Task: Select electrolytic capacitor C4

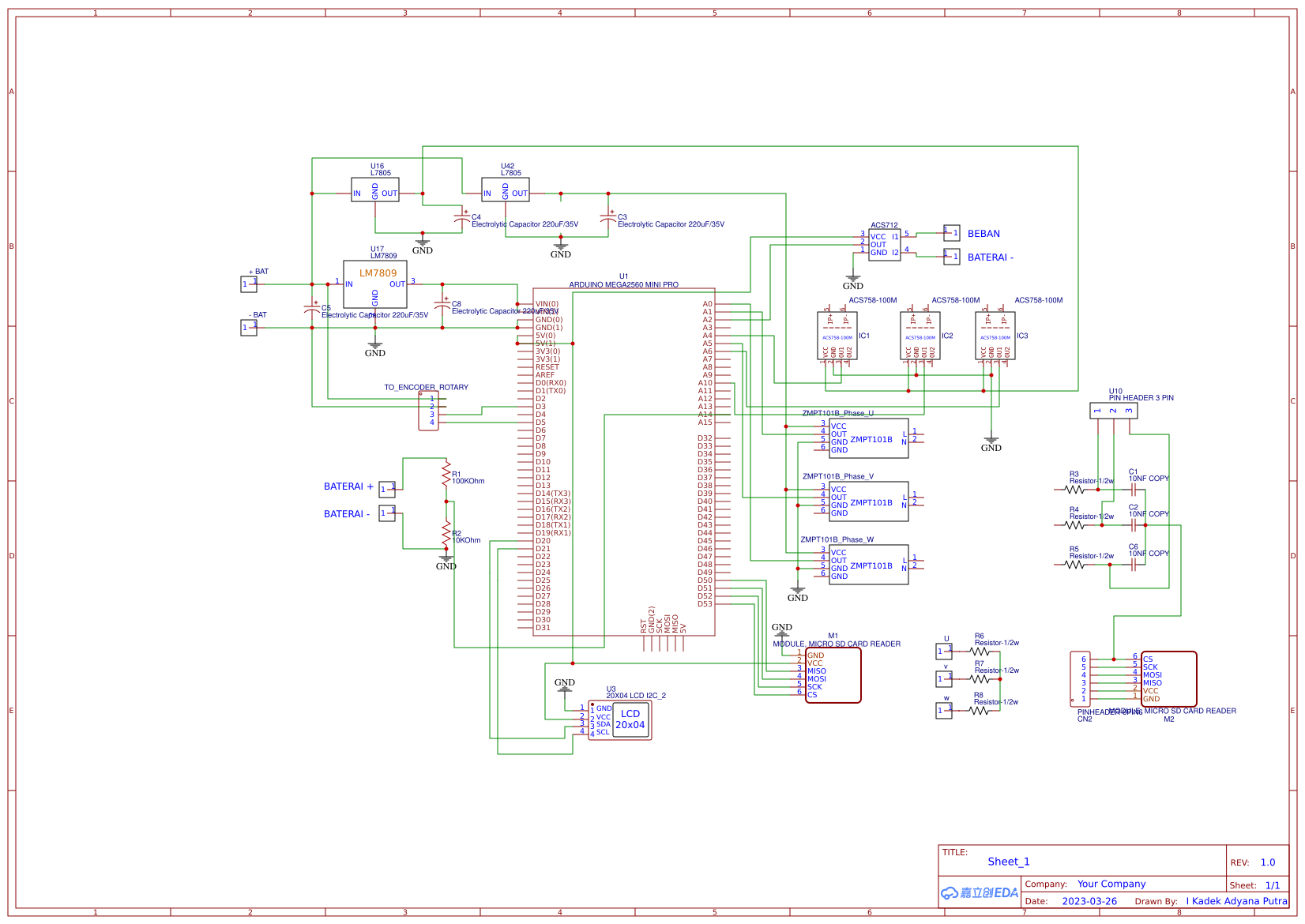Action: click(x=463, y=218)
